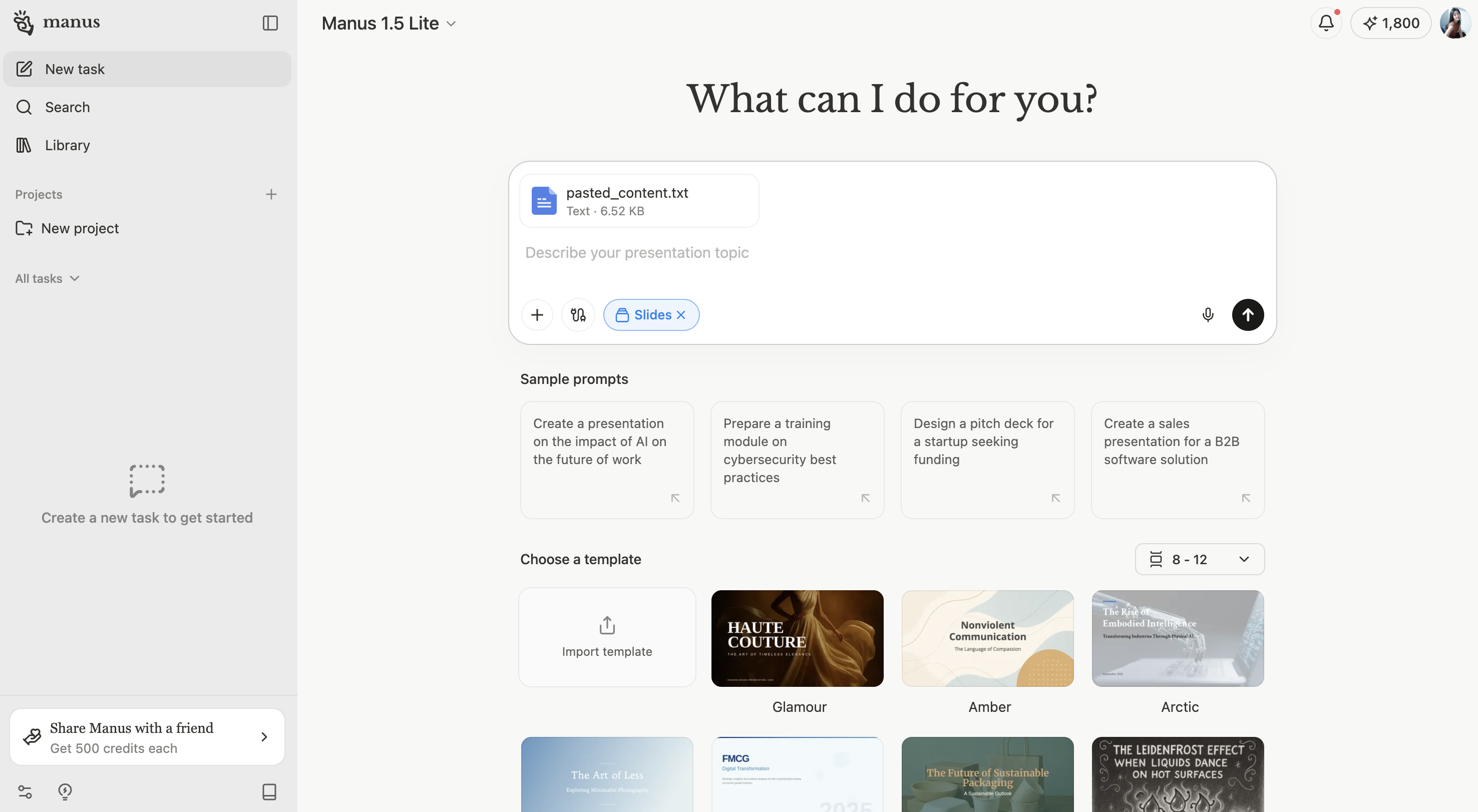The height and width of the screenshot is (812, 1478).
Task: Click the Slides mode chip label
Action: (652, 315)
